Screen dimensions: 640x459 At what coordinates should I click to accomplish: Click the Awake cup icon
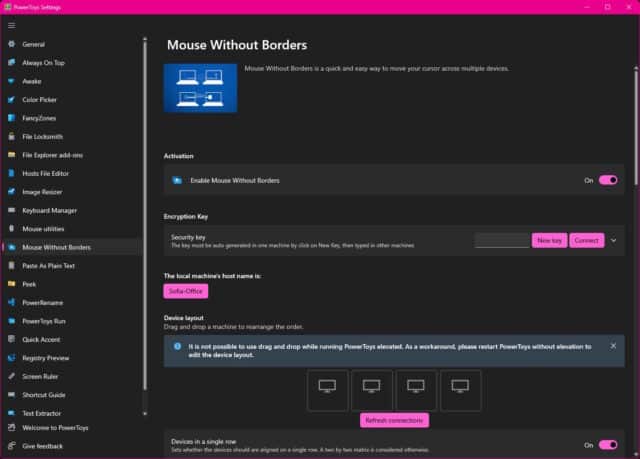11,81
